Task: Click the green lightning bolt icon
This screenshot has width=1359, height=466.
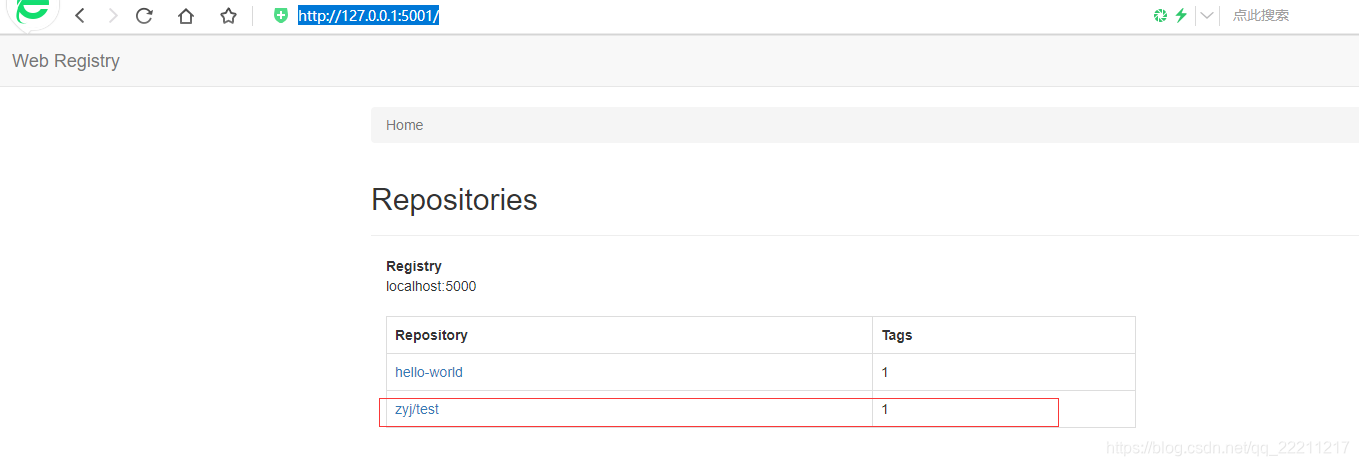Action: [1181, 15]
